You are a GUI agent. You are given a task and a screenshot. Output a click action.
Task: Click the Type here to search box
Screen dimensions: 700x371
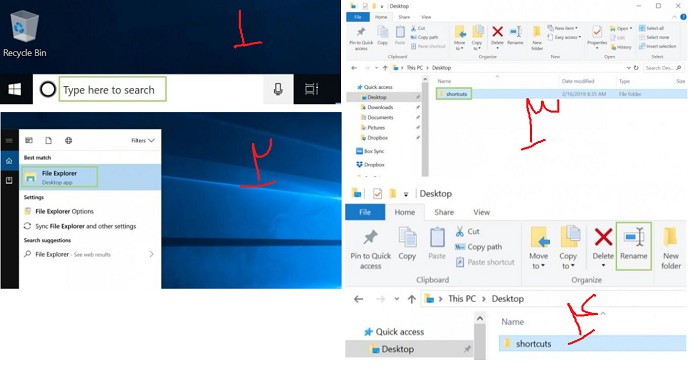point(112,89)
